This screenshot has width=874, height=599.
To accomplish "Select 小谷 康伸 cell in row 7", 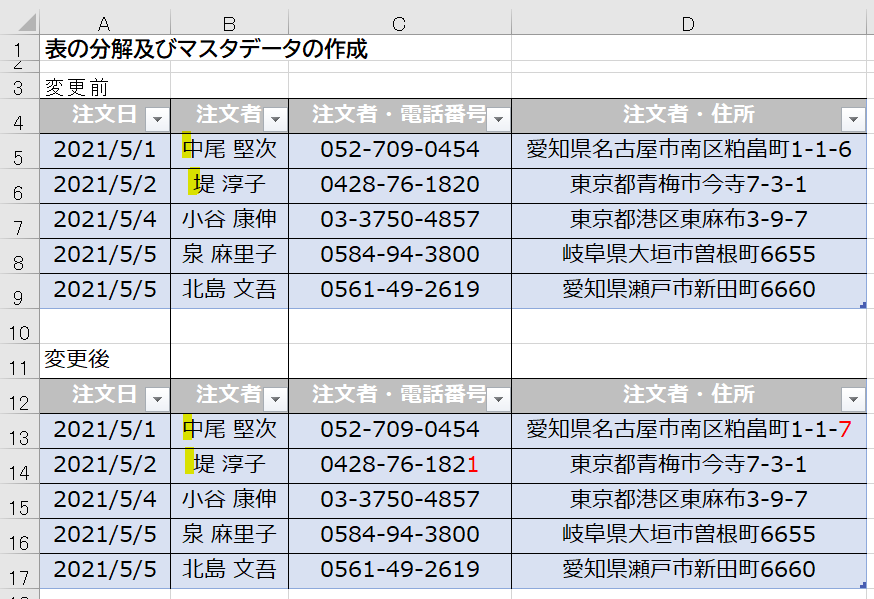I will tap(229, 219).
